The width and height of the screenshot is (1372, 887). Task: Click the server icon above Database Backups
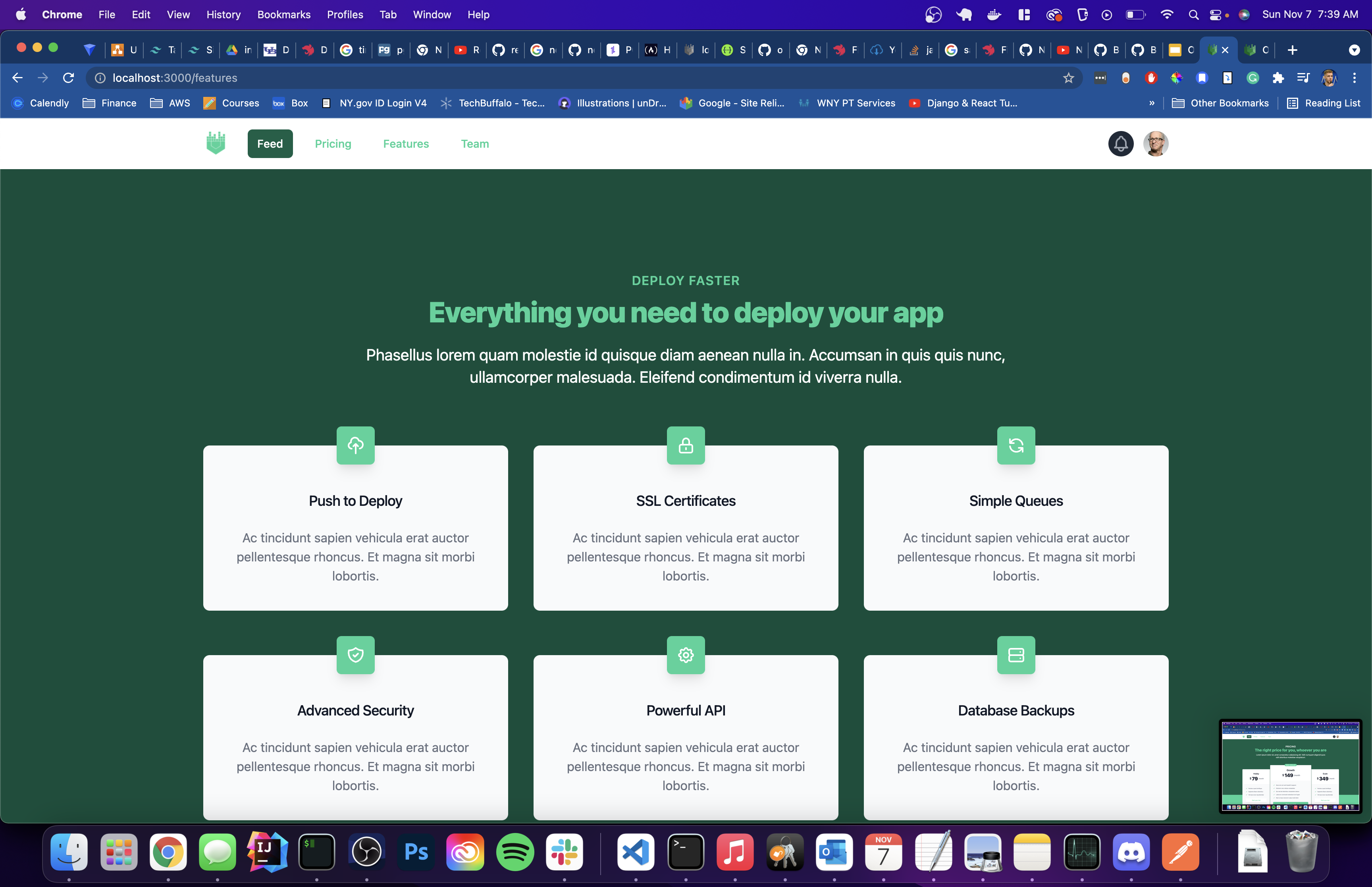click(x=1016, y=655)
